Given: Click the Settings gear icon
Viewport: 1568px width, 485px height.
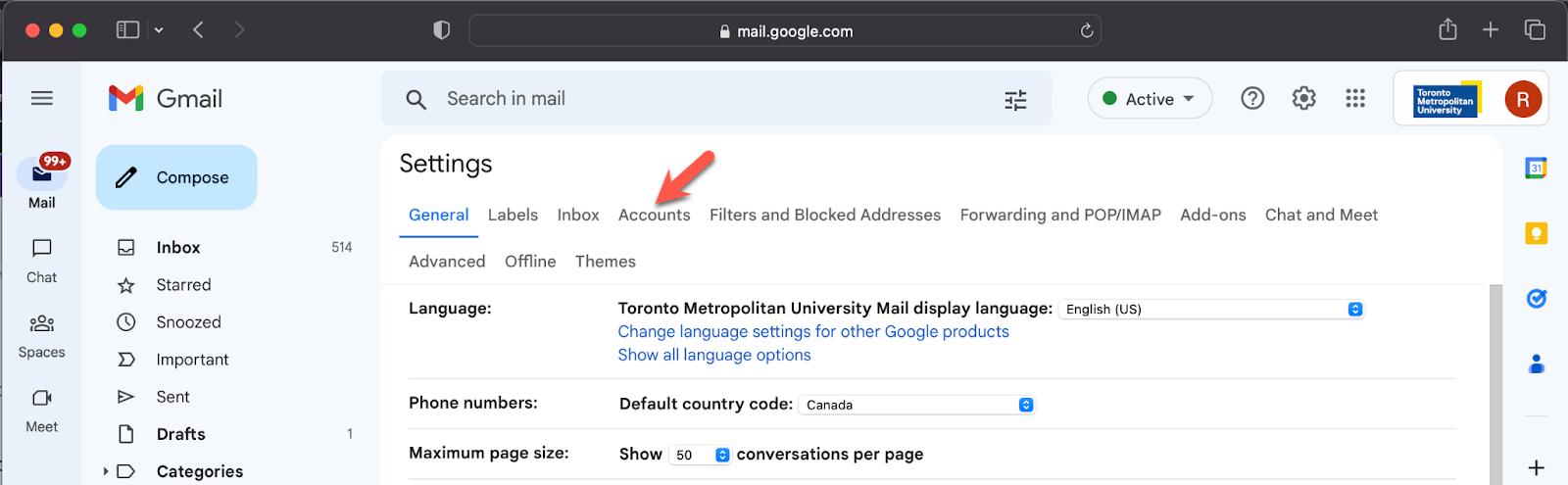Looking at the screenshot, I should [1303, 98].
